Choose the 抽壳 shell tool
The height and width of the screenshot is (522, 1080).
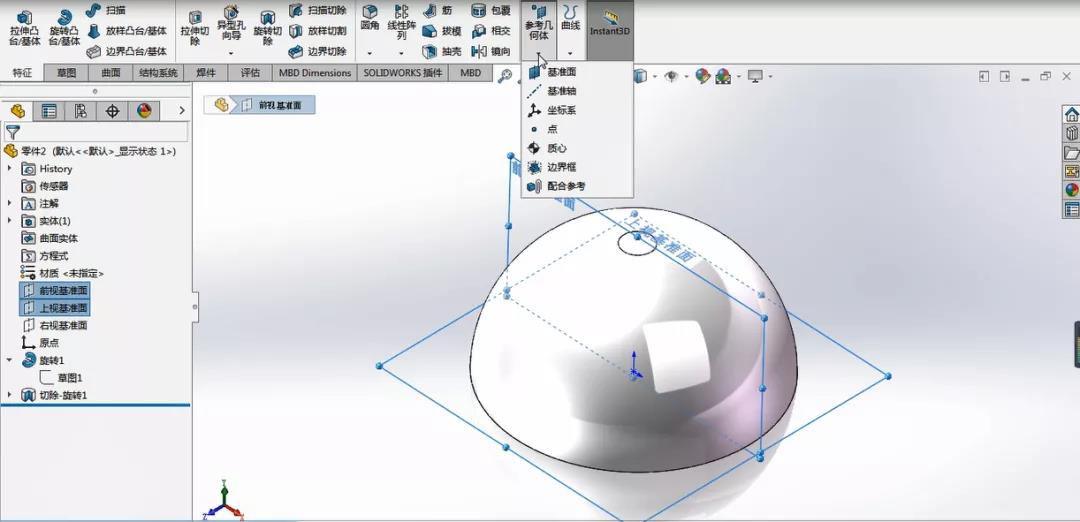click(442, 52)
